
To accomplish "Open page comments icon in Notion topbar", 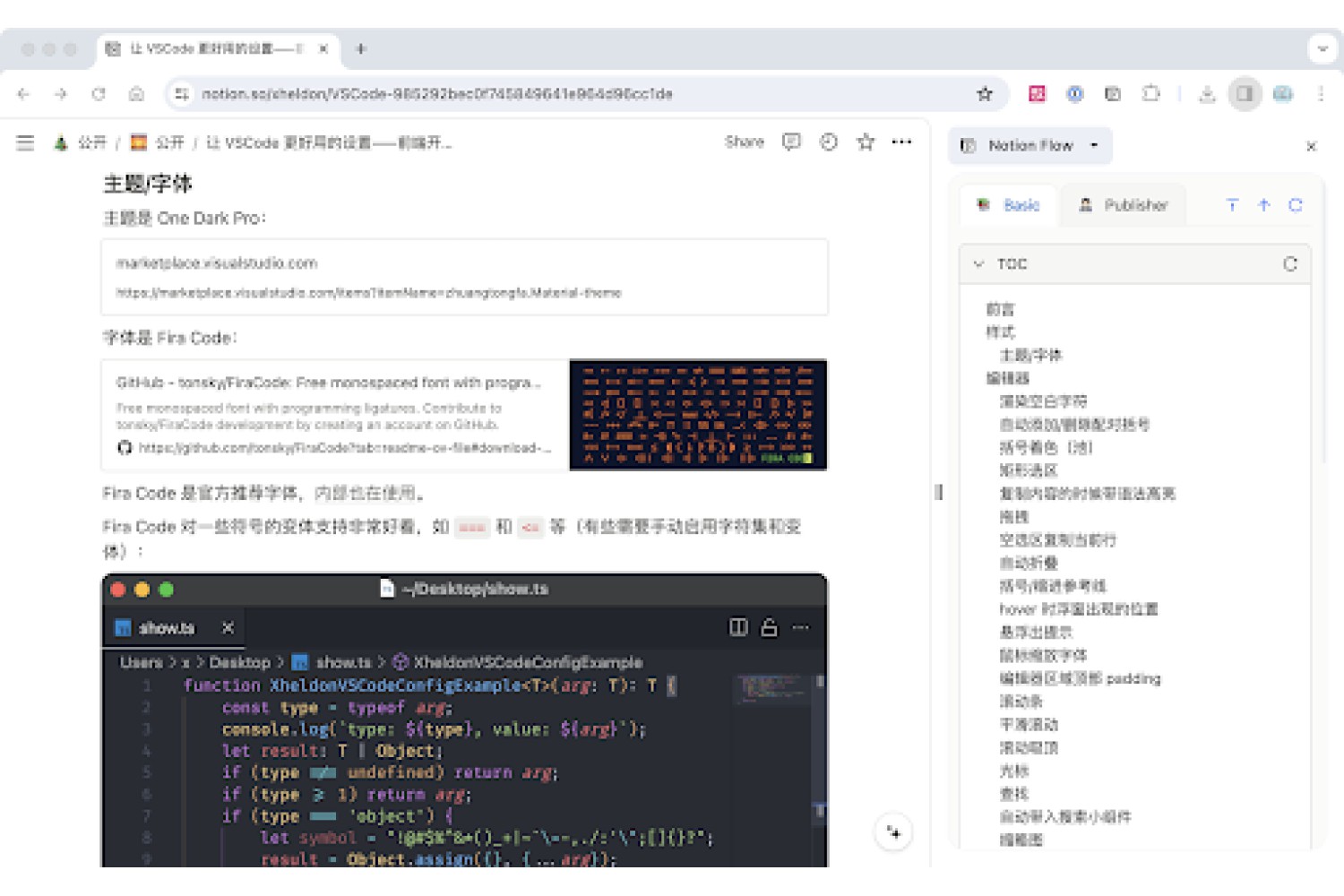I will 791,142.
